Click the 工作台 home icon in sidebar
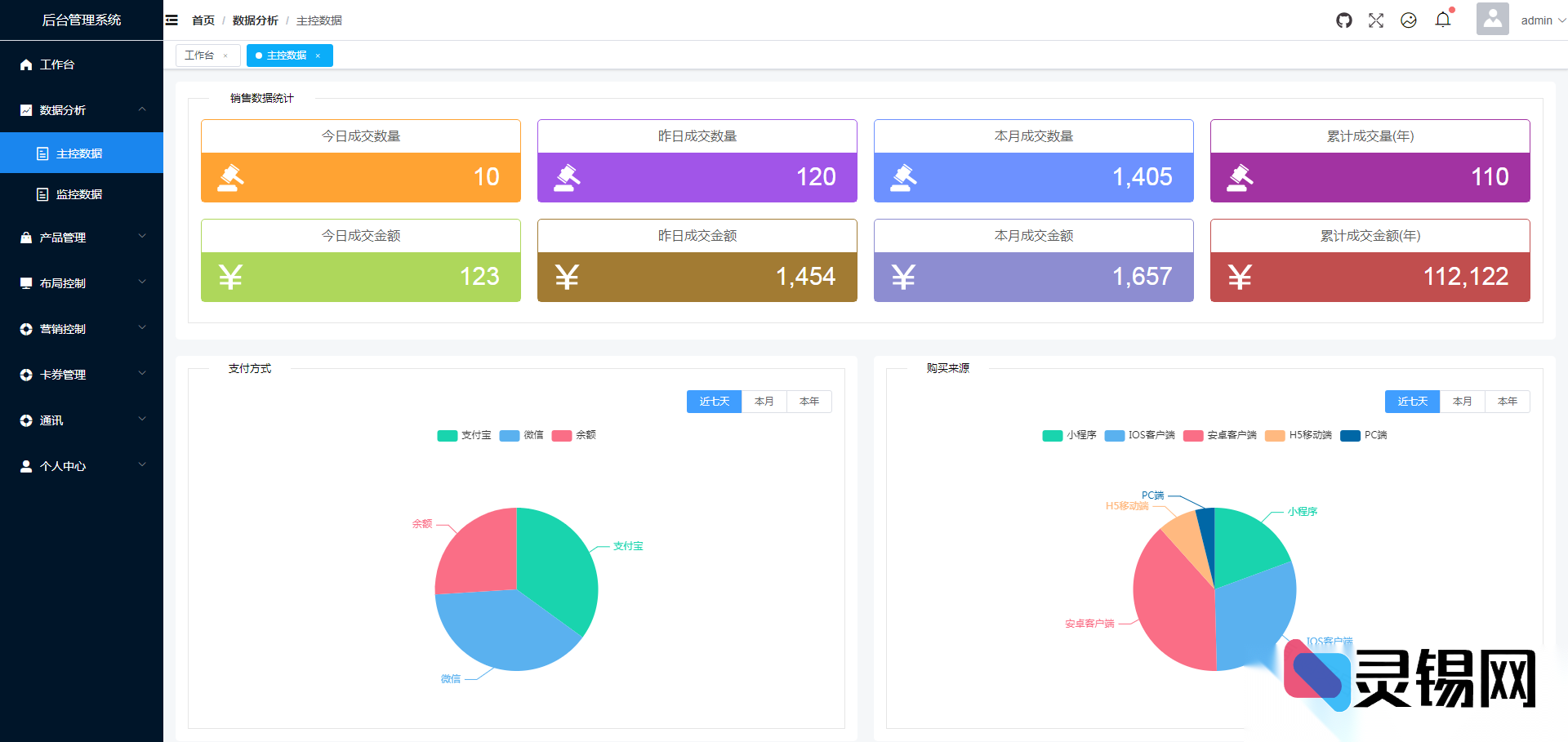The image size is (1568, 742). click(24, 64)
